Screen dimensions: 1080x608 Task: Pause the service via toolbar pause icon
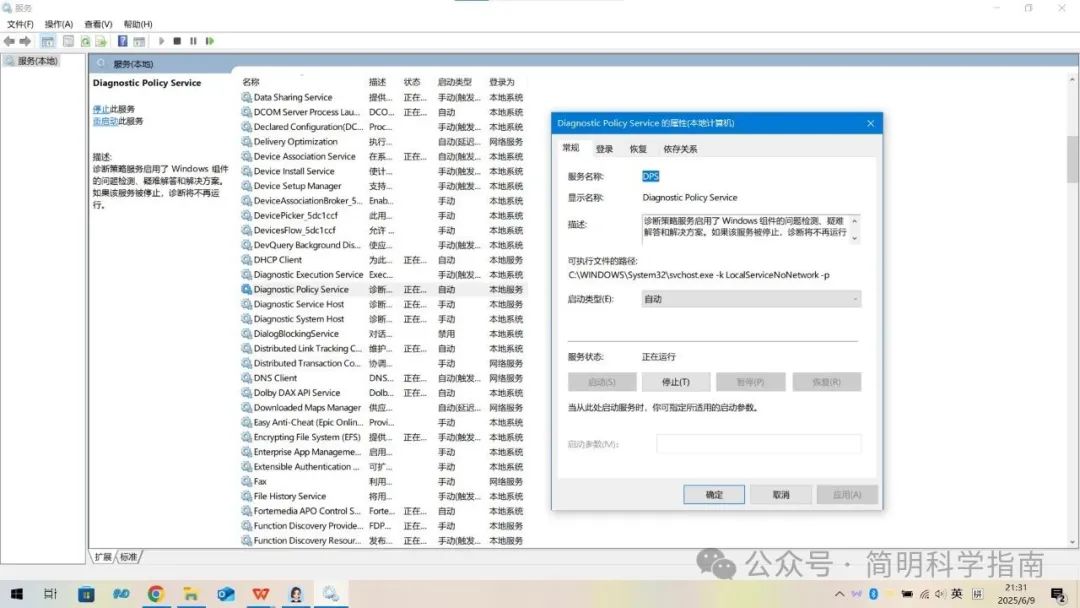[x=193, y=41]
